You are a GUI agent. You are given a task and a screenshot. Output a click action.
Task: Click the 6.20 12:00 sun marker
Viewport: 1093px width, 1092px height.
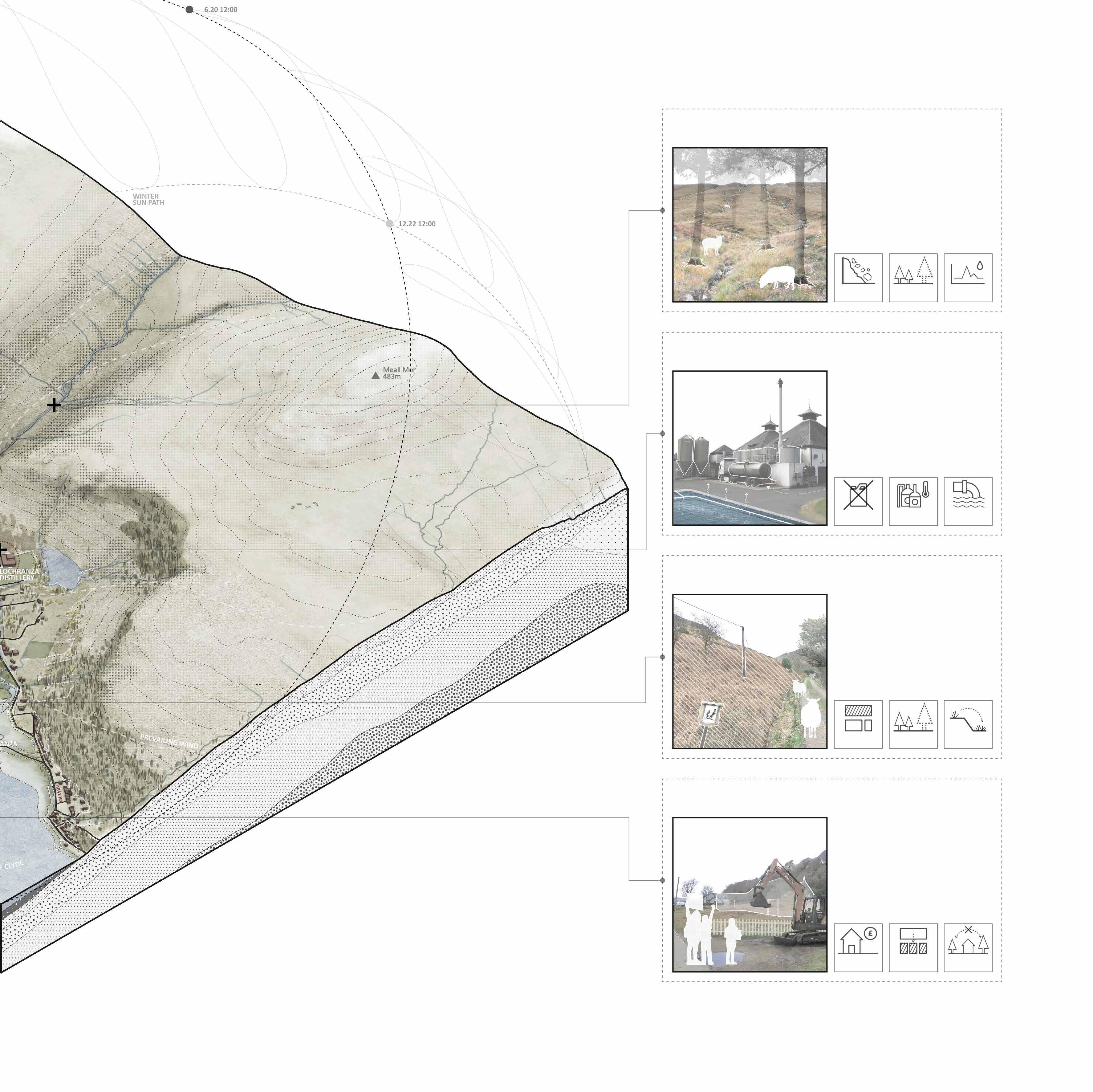189,10
